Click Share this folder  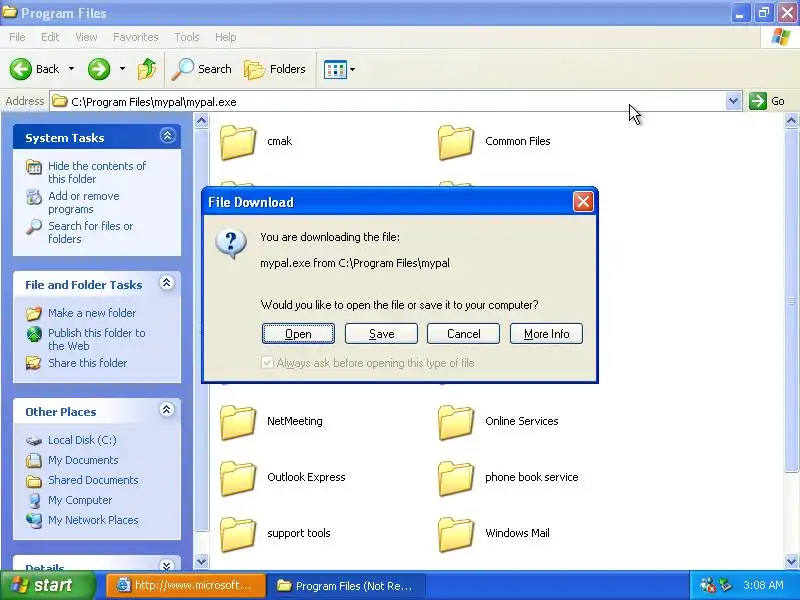click(x=87, y=363)
